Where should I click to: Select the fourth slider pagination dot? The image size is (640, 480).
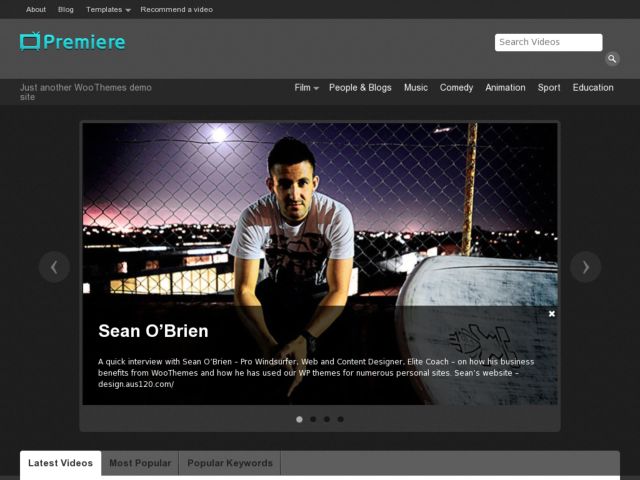340,419
